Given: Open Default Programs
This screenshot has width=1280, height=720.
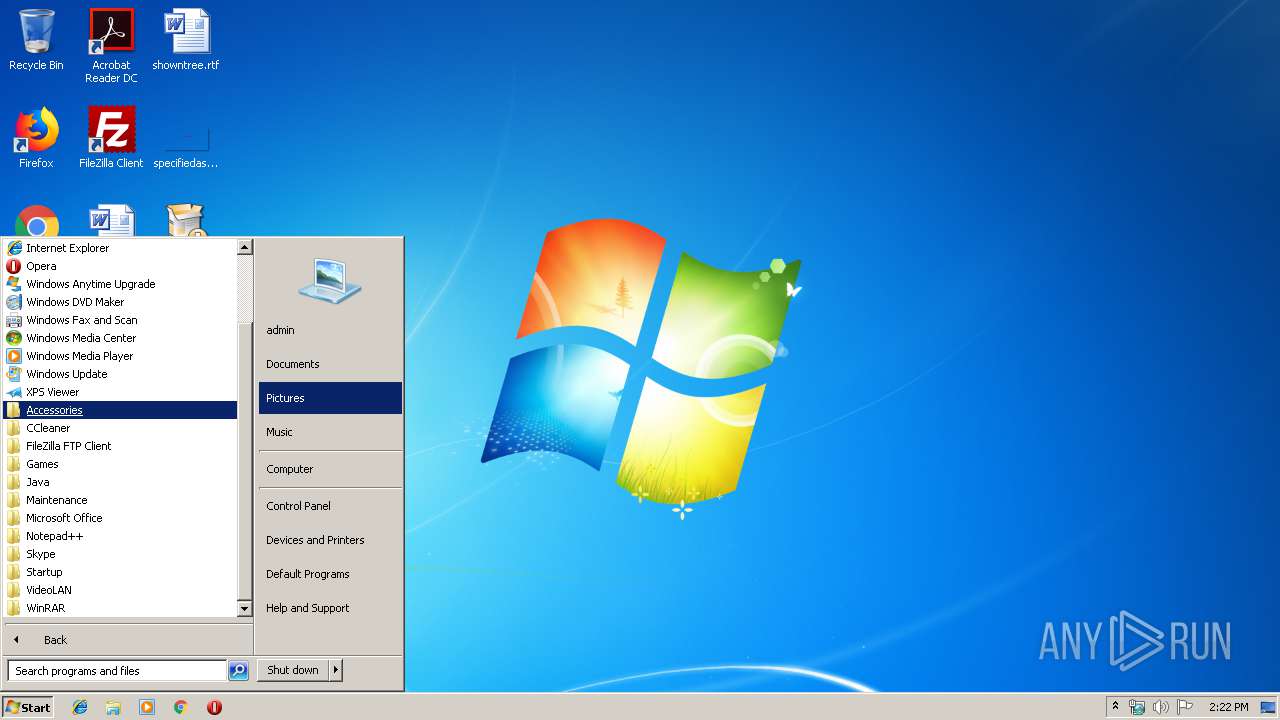Looking at the screenshot, I should [x=330, y=574].
